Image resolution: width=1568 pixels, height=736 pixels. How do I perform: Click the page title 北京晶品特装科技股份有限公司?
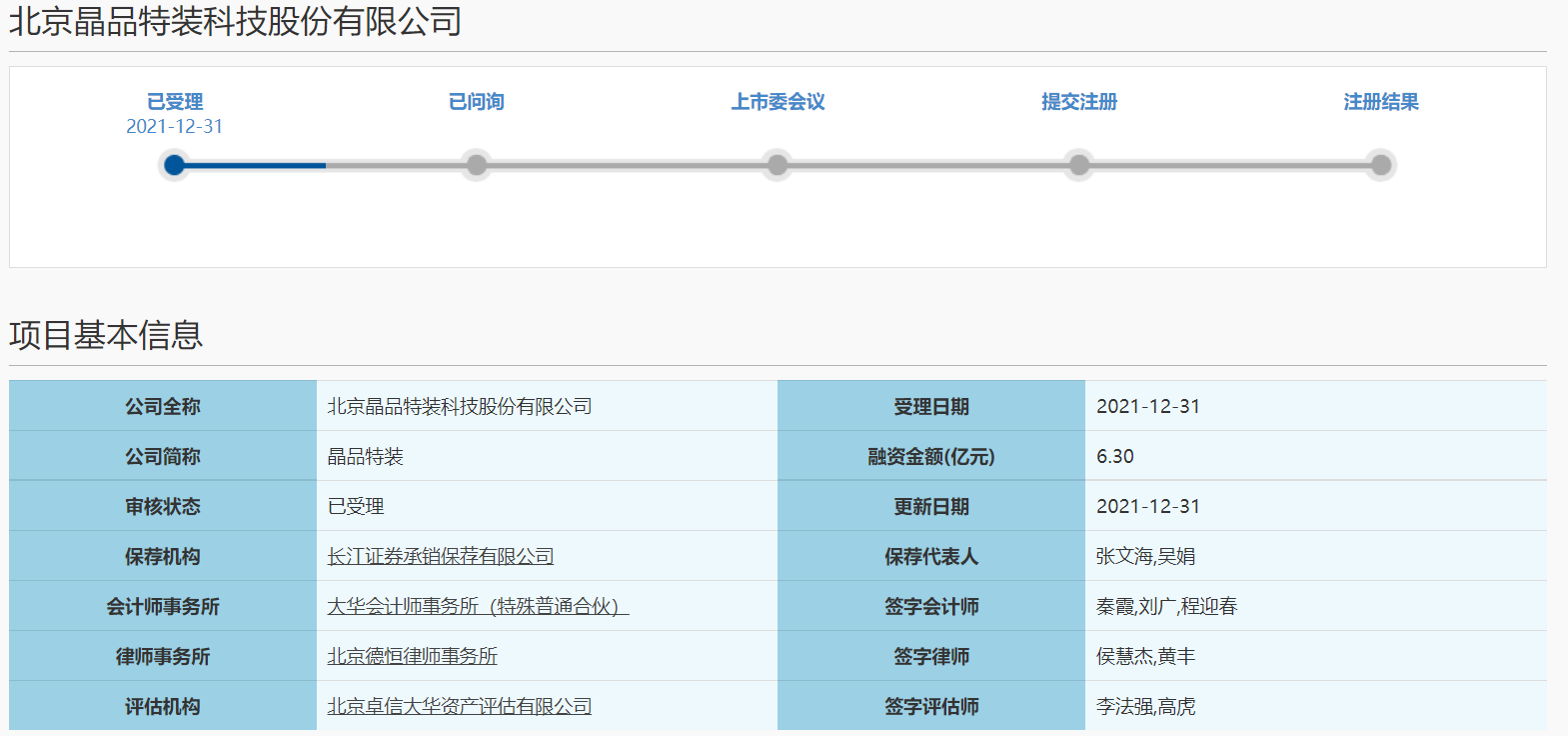[236, 22]
